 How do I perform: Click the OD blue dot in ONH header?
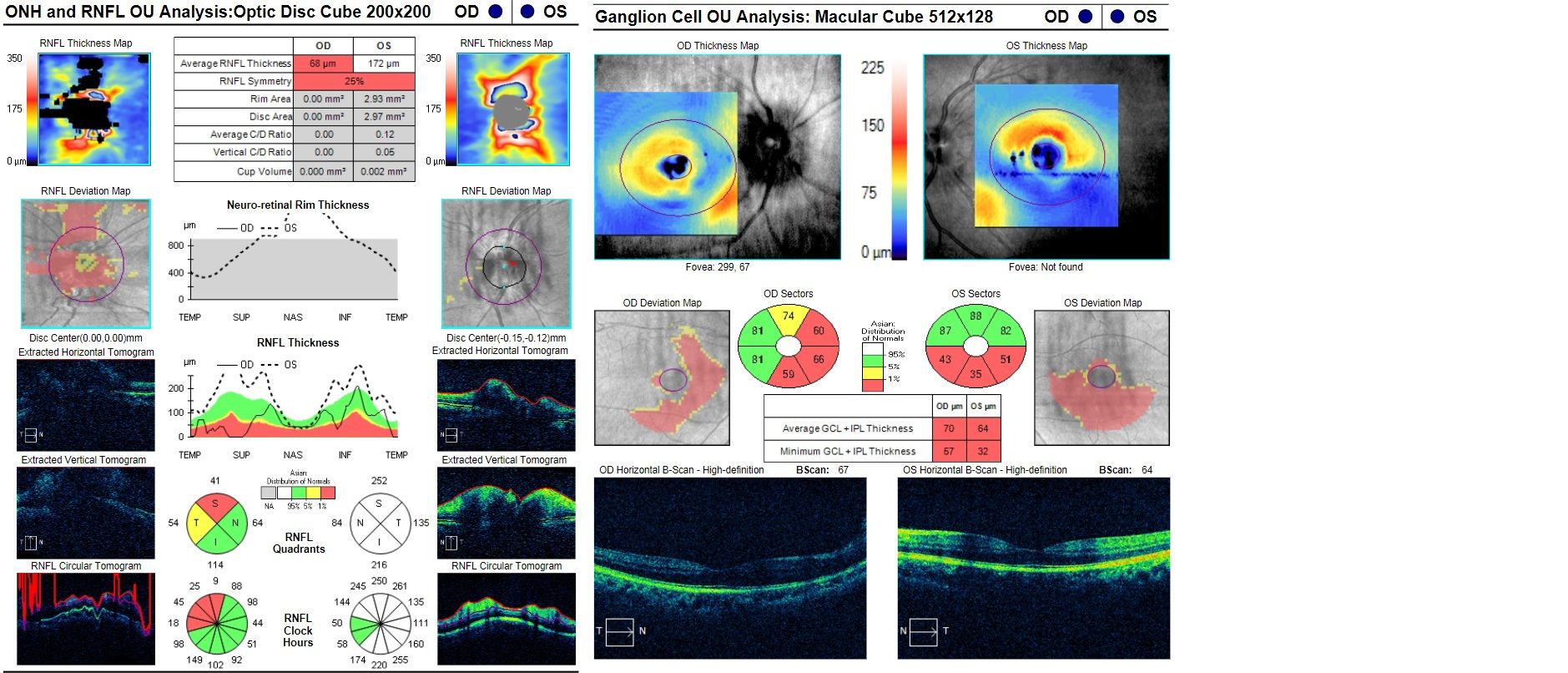[x=496, y=12]
